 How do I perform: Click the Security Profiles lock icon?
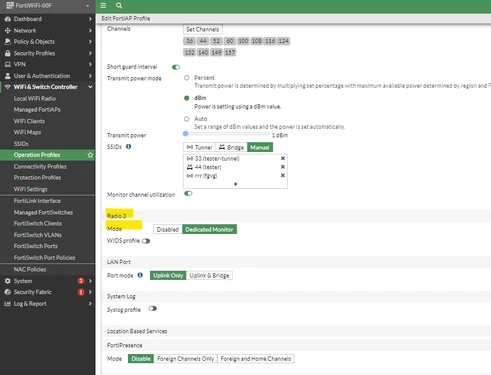point(8,53)
